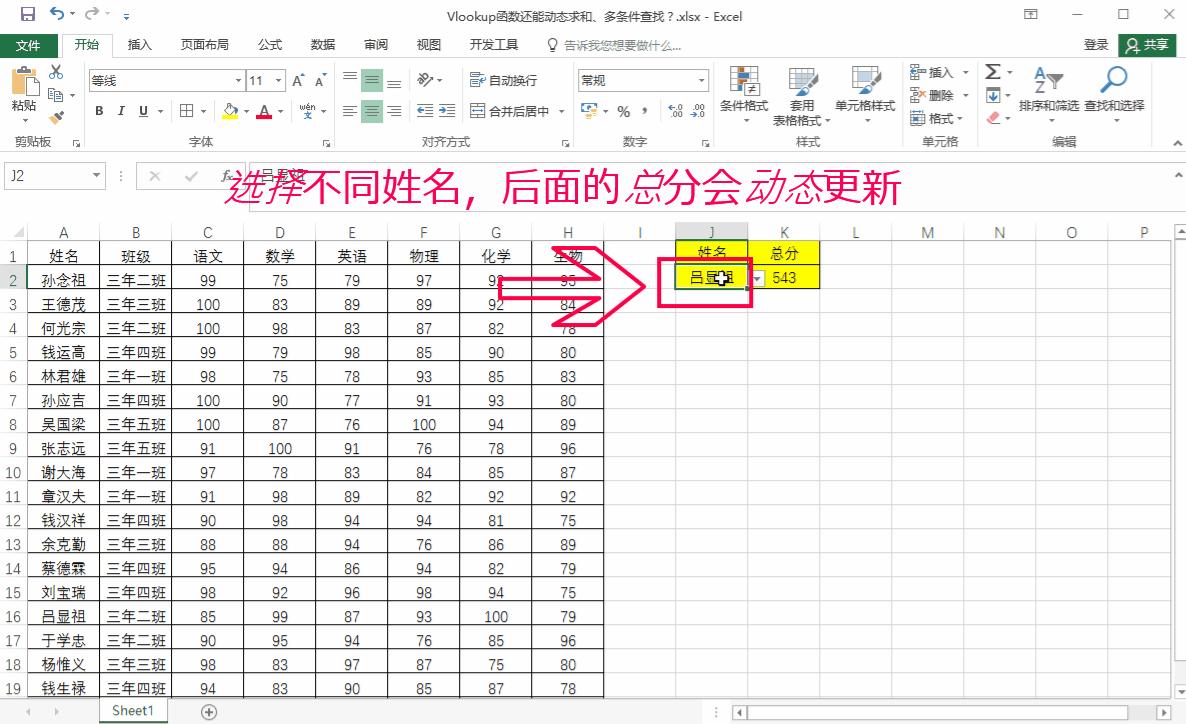Click the 登录 (Sign in) link
This screenshot has width=1186, height=724.
pyautogui.click(x=1096, y=44)
